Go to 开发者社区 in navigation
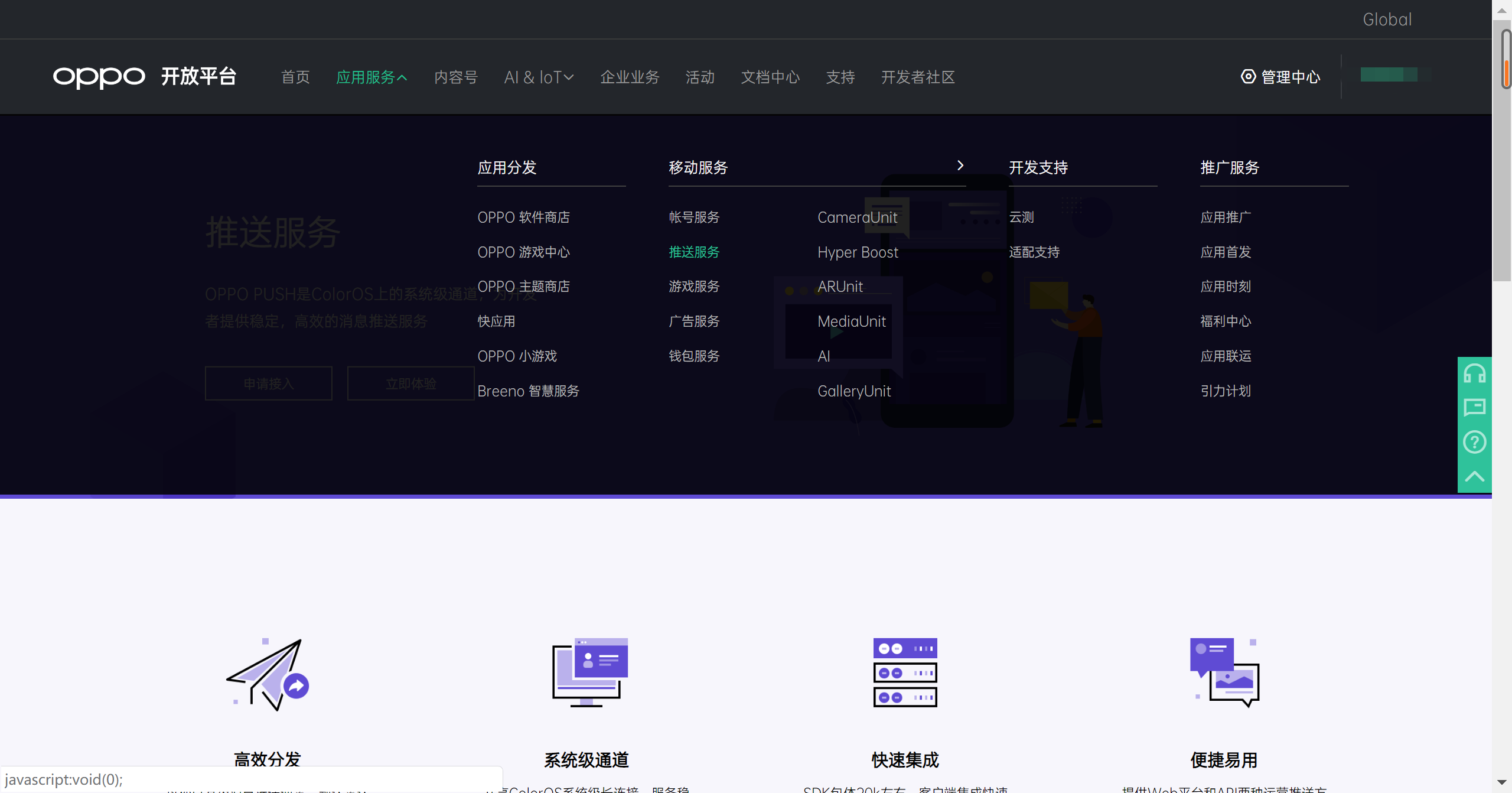Screen dimensions: 1512x793 [x=918, y=77]
